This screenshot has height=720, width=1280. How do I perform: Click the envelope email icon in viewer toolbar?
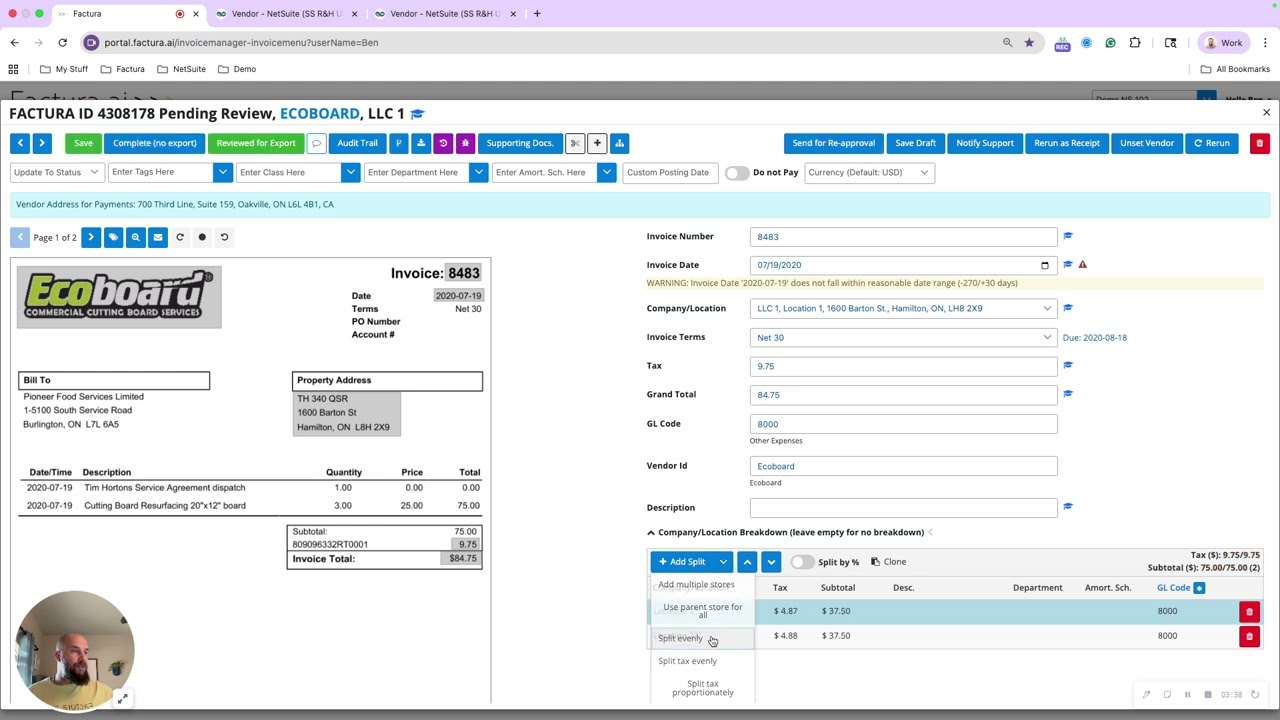click(157, 237)
